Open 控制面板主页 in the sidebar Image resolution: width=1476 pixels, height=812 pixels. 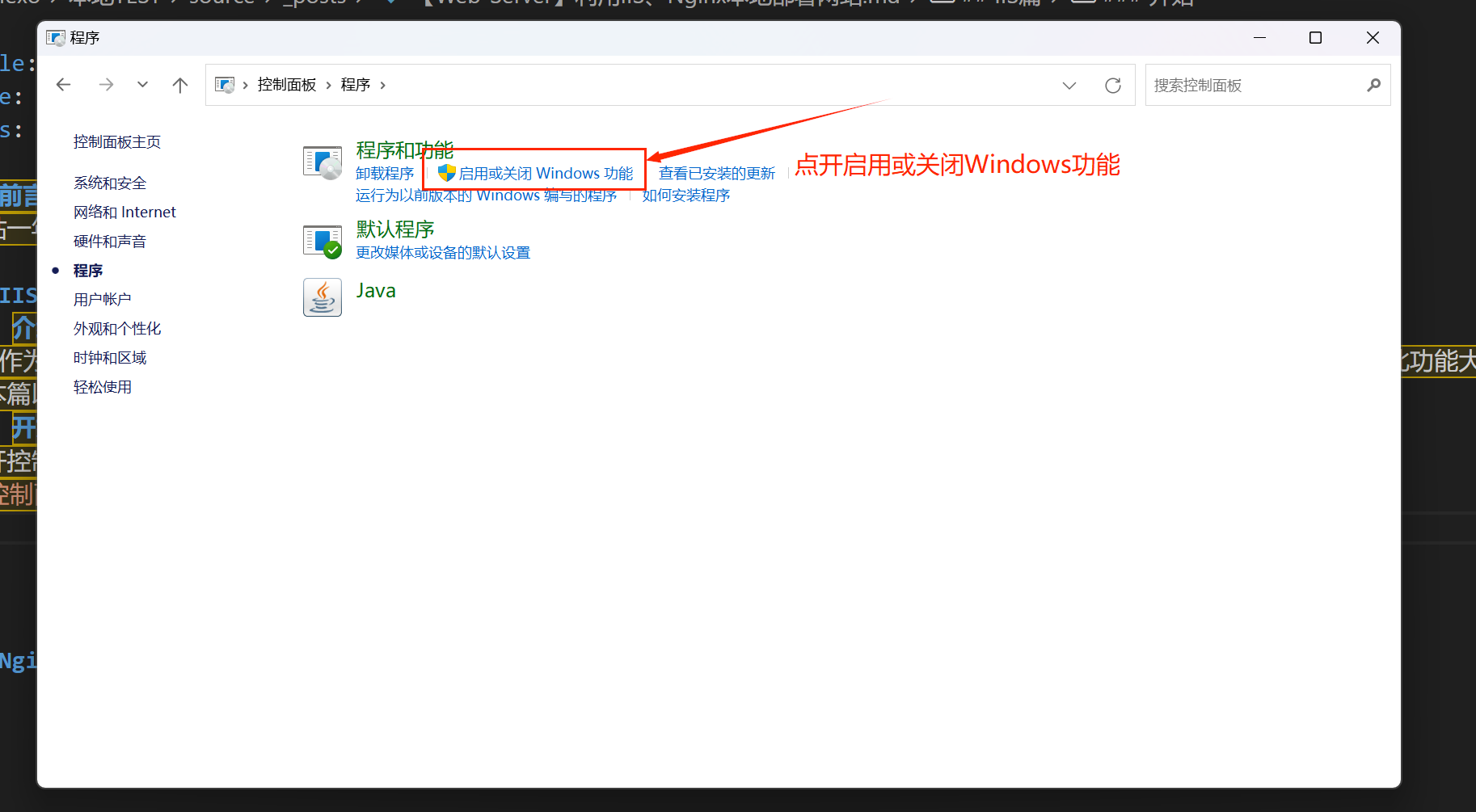click(117, 142)
